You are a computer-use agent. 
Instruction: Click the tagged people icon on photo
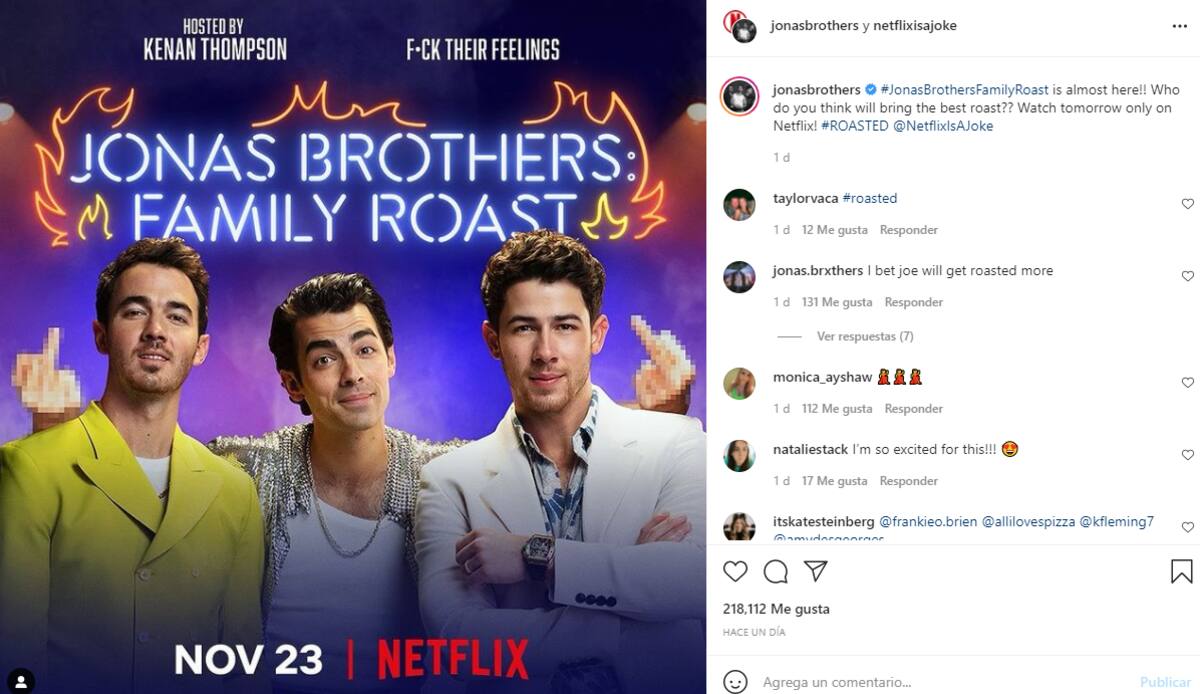(20, 681)
